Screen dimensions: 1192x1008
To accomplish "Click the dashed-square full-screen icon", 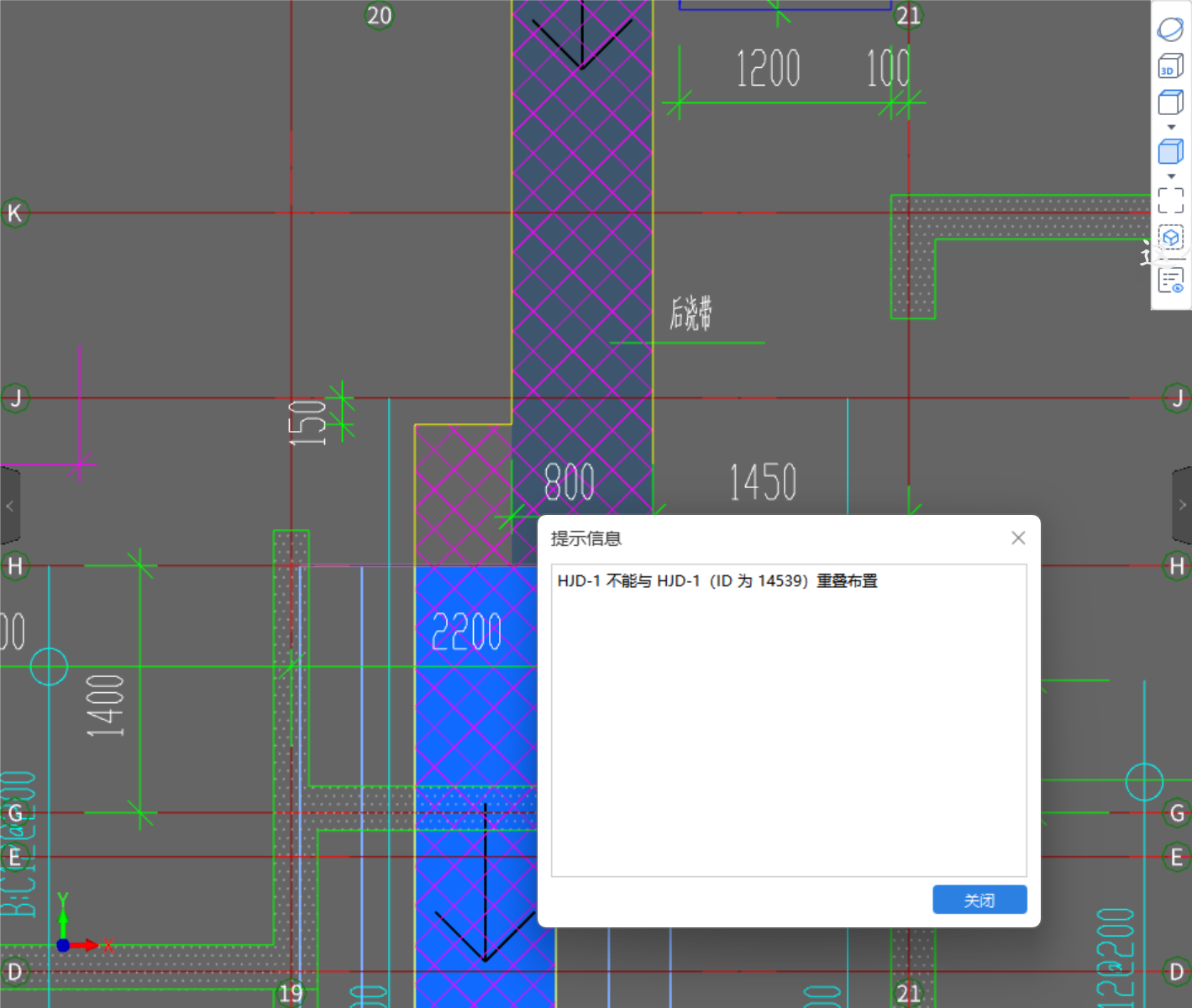I will pos(1170,200).
